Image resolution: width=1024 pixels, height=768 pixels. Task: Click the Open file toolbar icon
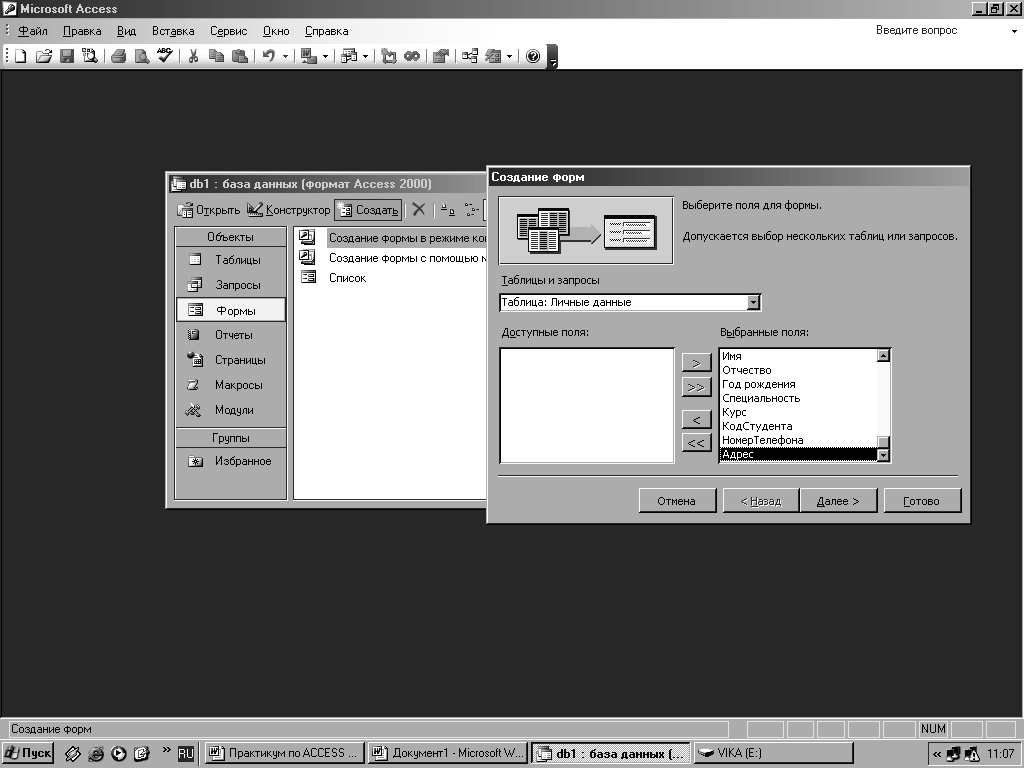point(43,56)
